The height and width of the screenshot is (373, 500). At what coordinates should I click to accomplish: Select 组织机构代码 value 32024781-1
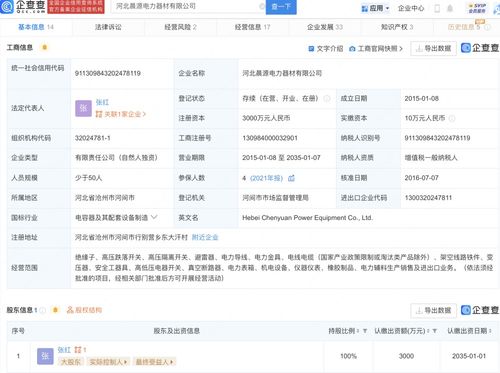click(x=92, y=138)
